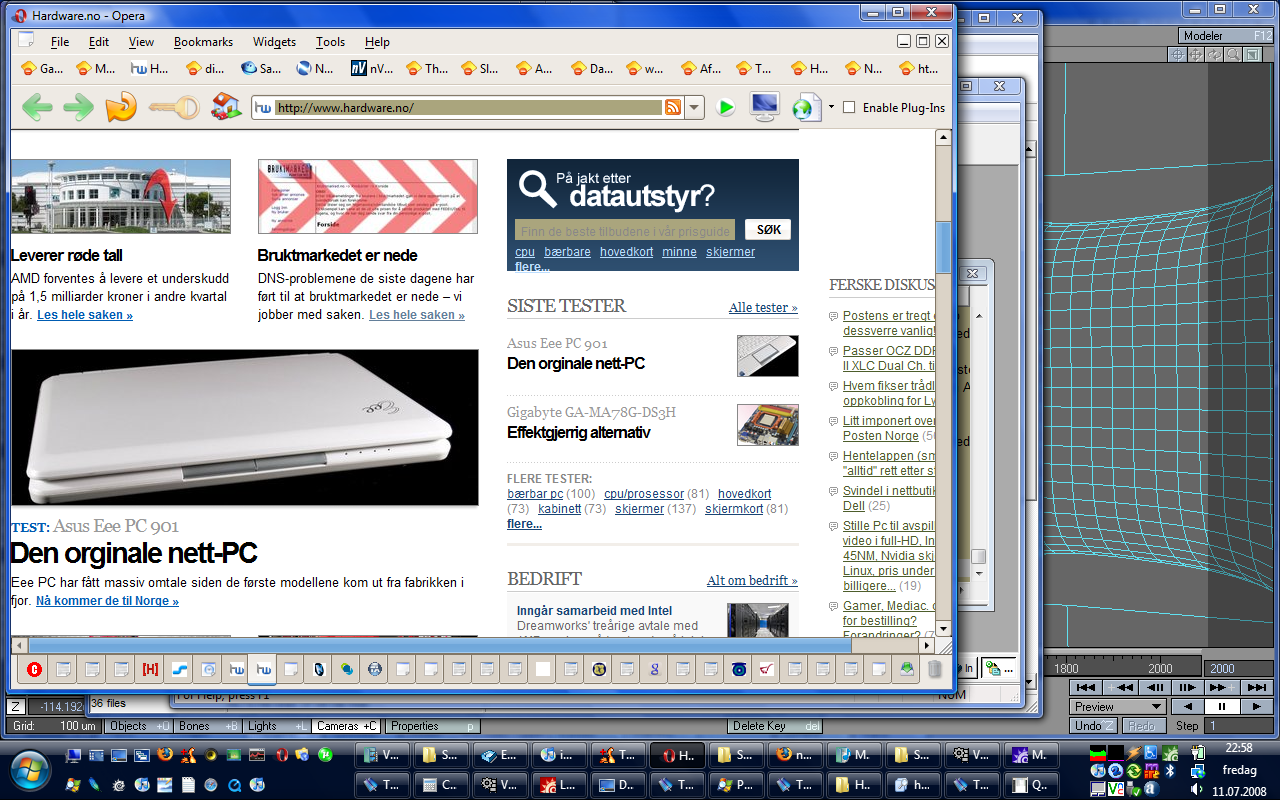Image resolution: width=1280 pixels, height=800 pixels.
Task: Open the 'Alt om bedrift »' link
Action: pos(752,581)
